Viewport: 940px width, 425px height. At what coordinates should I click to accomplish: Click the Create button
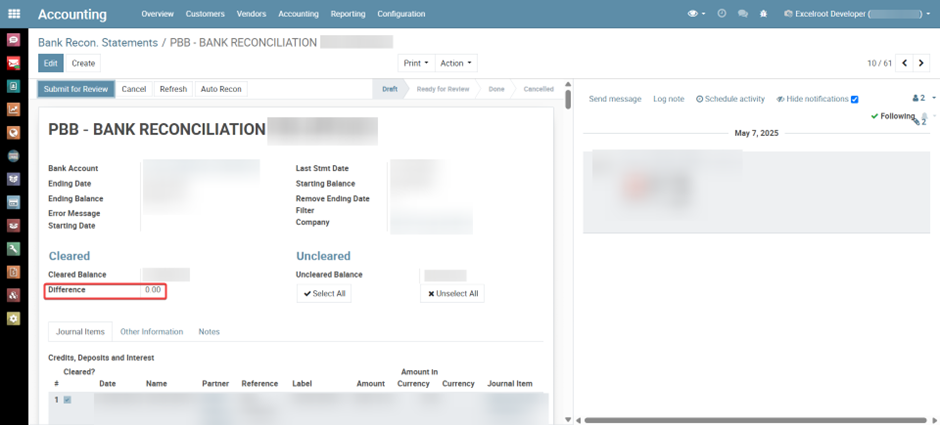(x=83, y=63)
